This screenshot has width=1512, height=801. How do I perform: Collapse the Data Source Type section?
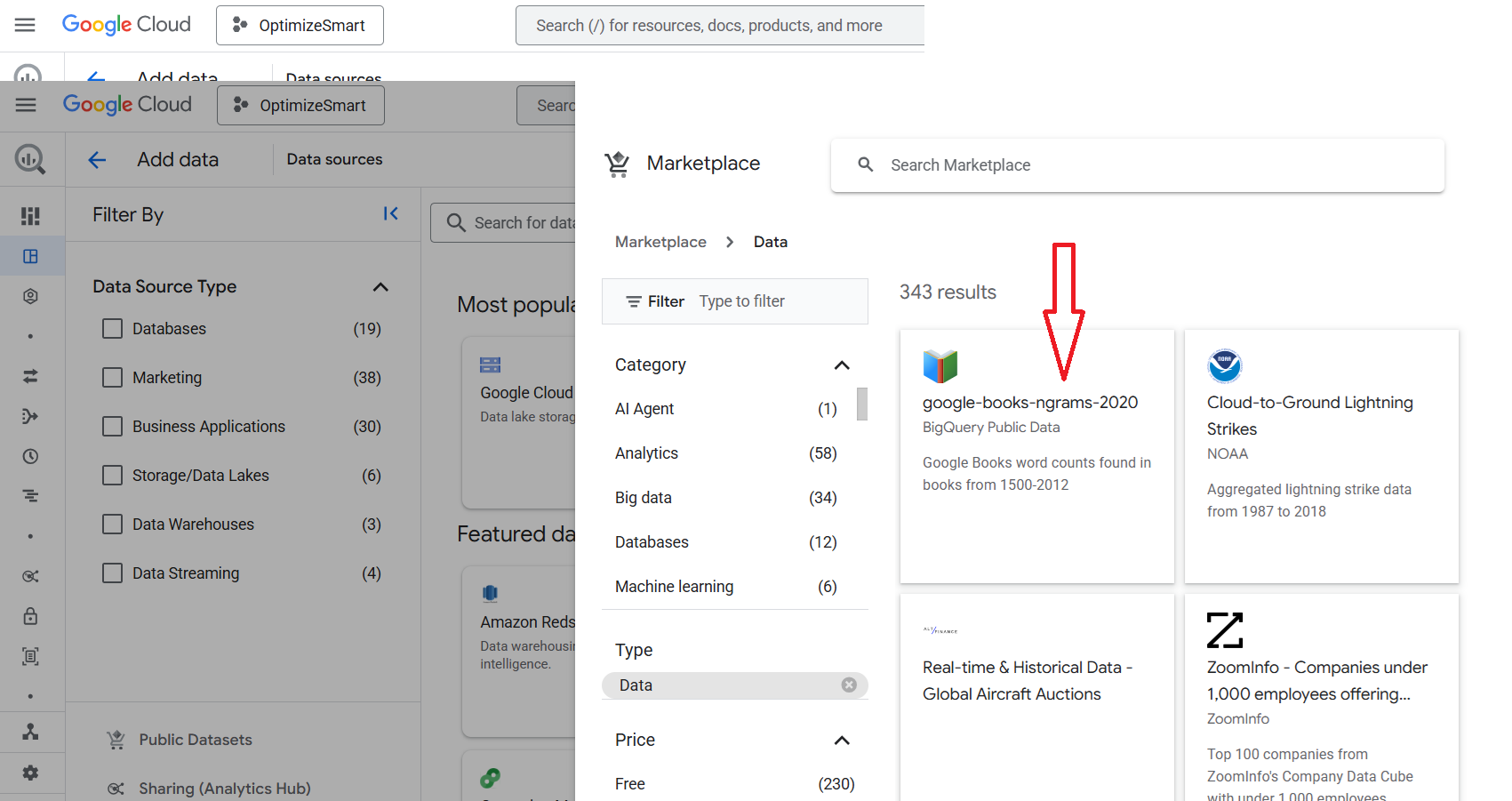coord(380,286)
